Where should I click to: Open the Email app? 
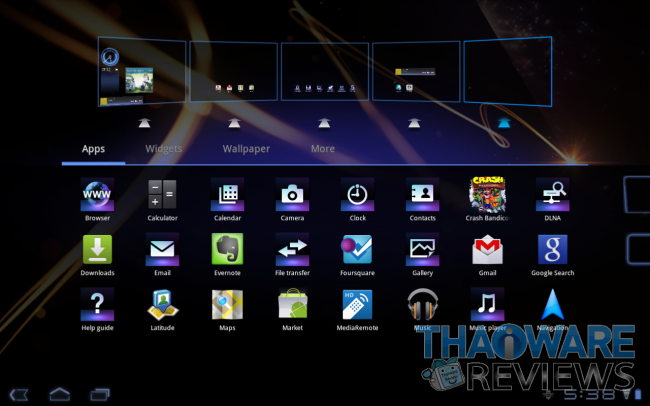(162, 255)
